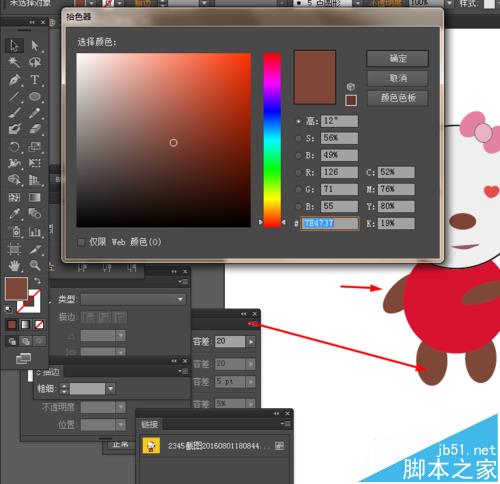Click the 粗细 weight stepper arrows
The width and height of the screenshot is (500, 484).
pos(64,389)
